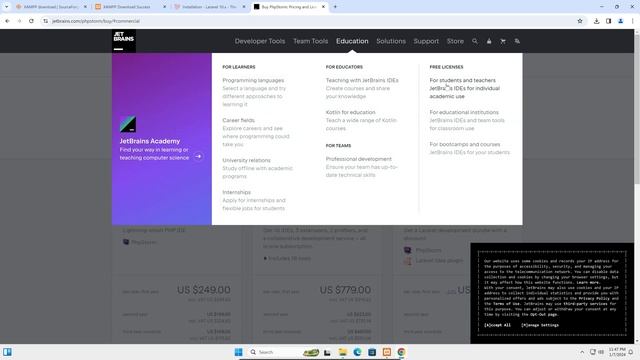Select the Education menu

pyautogui.click(x=352, y=41)
